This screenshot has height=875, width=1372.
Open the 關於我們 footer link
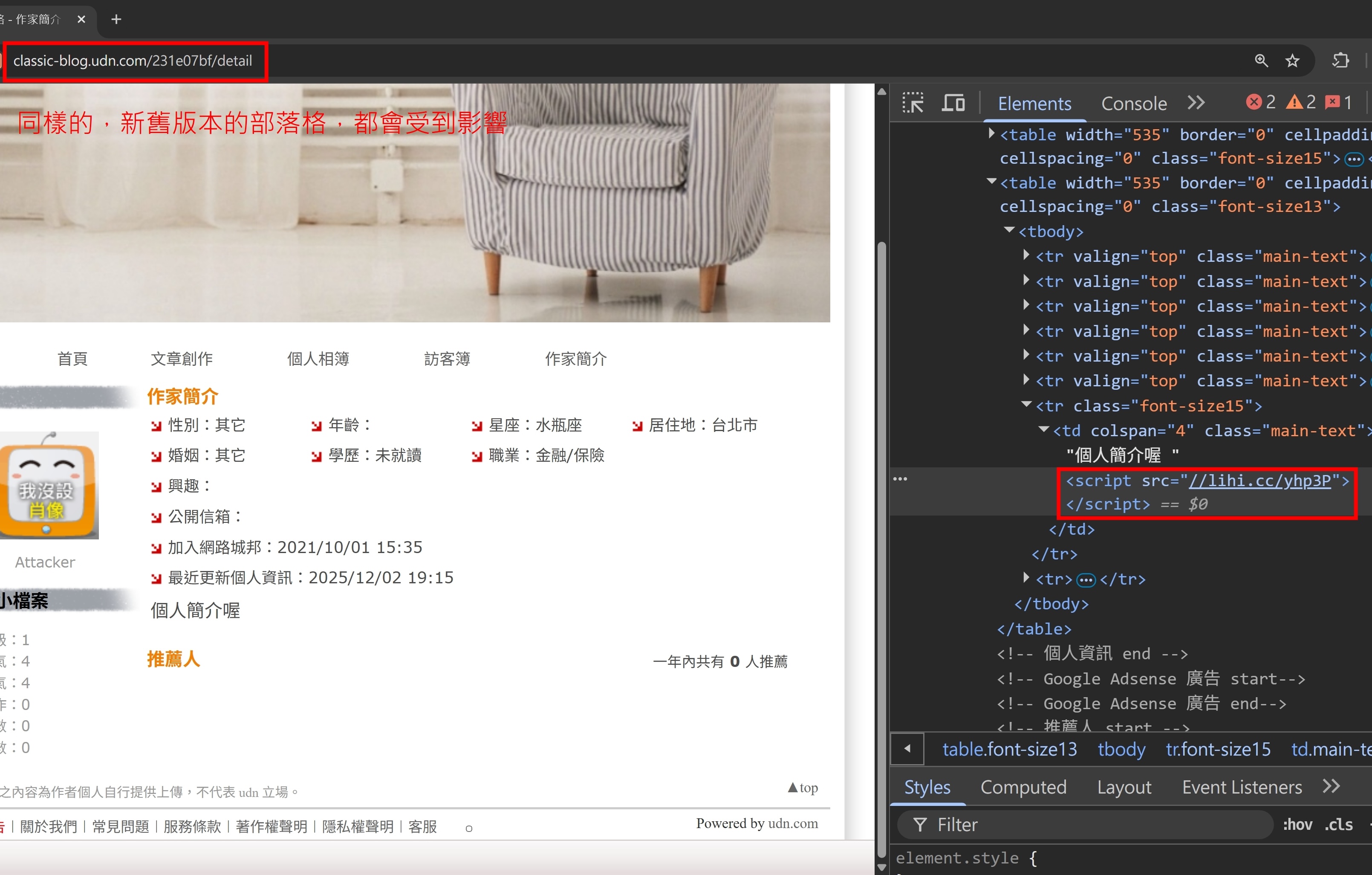(x=49, y=826)
